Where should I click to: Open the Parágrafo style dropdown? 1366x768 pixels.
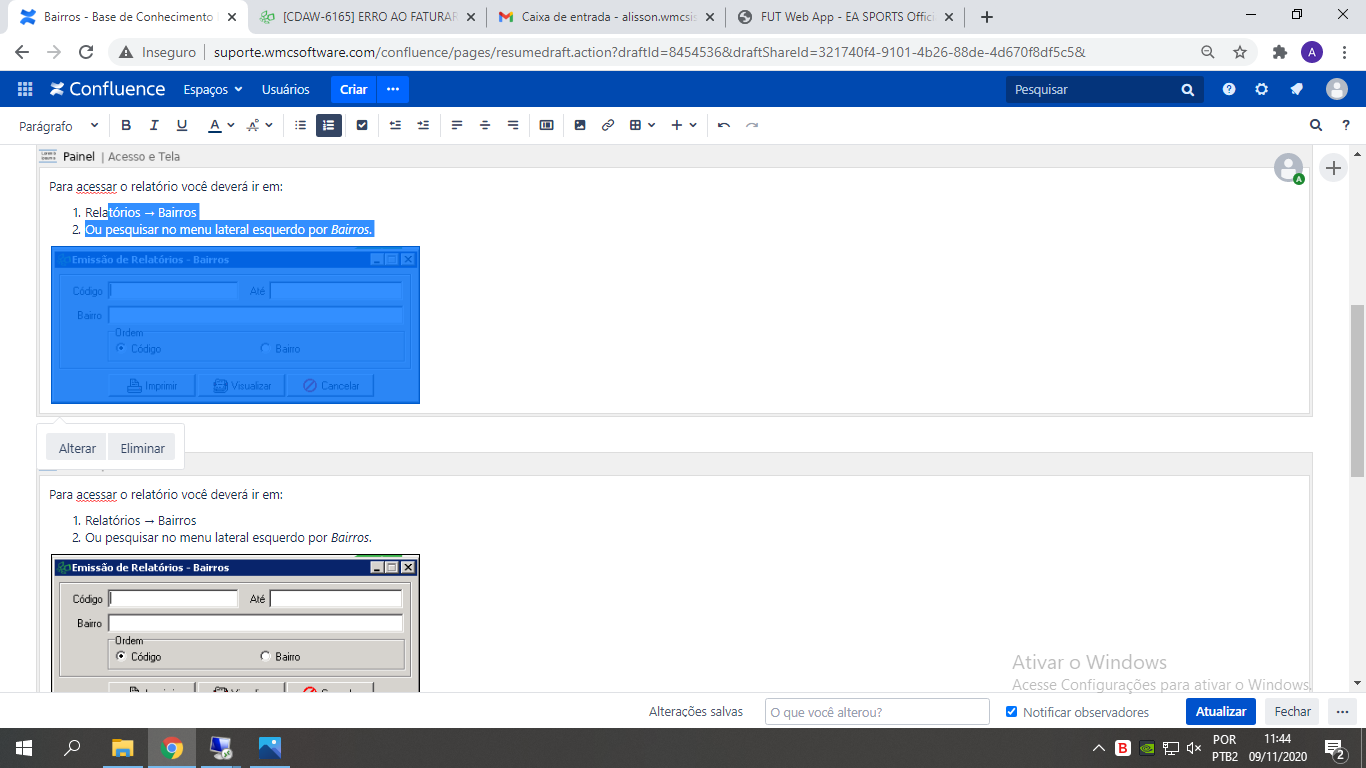59,126
